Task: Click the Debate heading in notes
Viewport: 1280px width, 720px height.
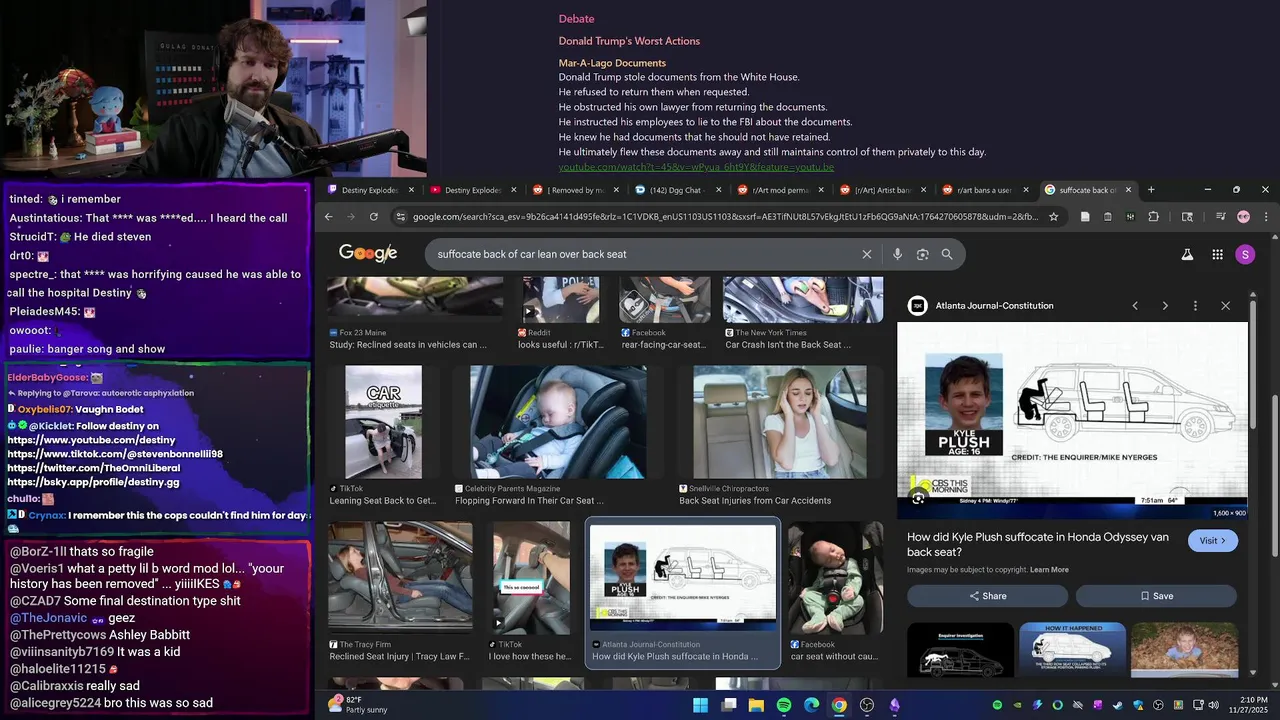Action: coord(576,19)
